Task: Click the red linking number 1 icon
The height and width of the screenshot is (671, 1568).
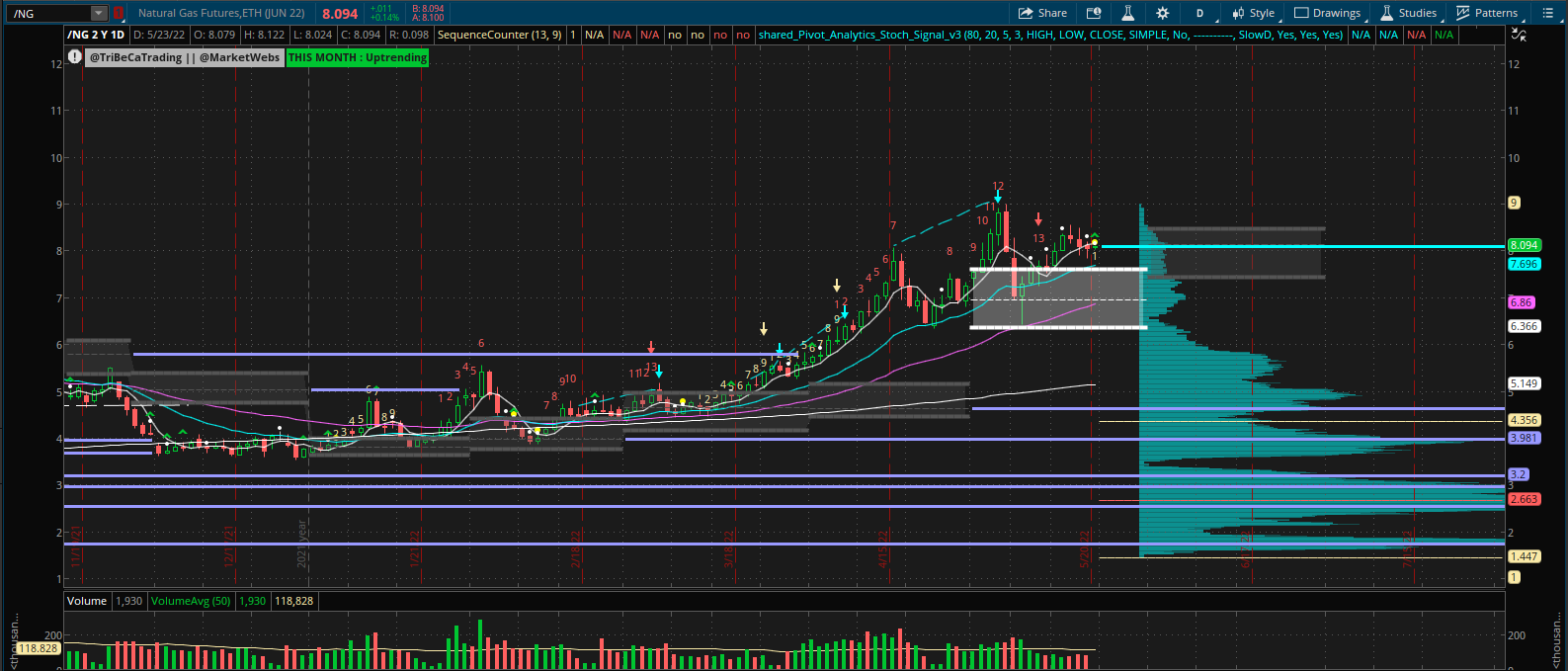Action: (119, 13)
